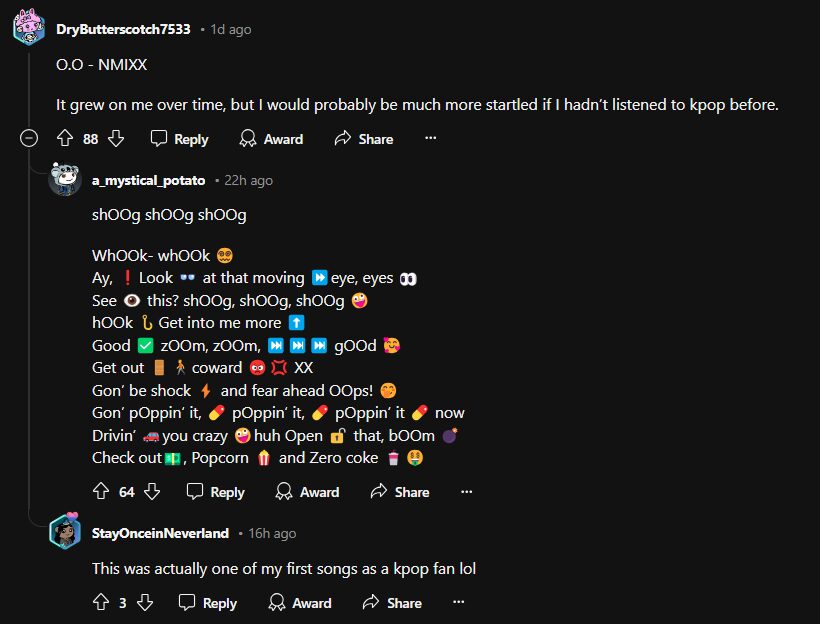Award StayOnceinNeverland's comment
Image resolution: width=820 pixels, height=624 pixels.
299,602
